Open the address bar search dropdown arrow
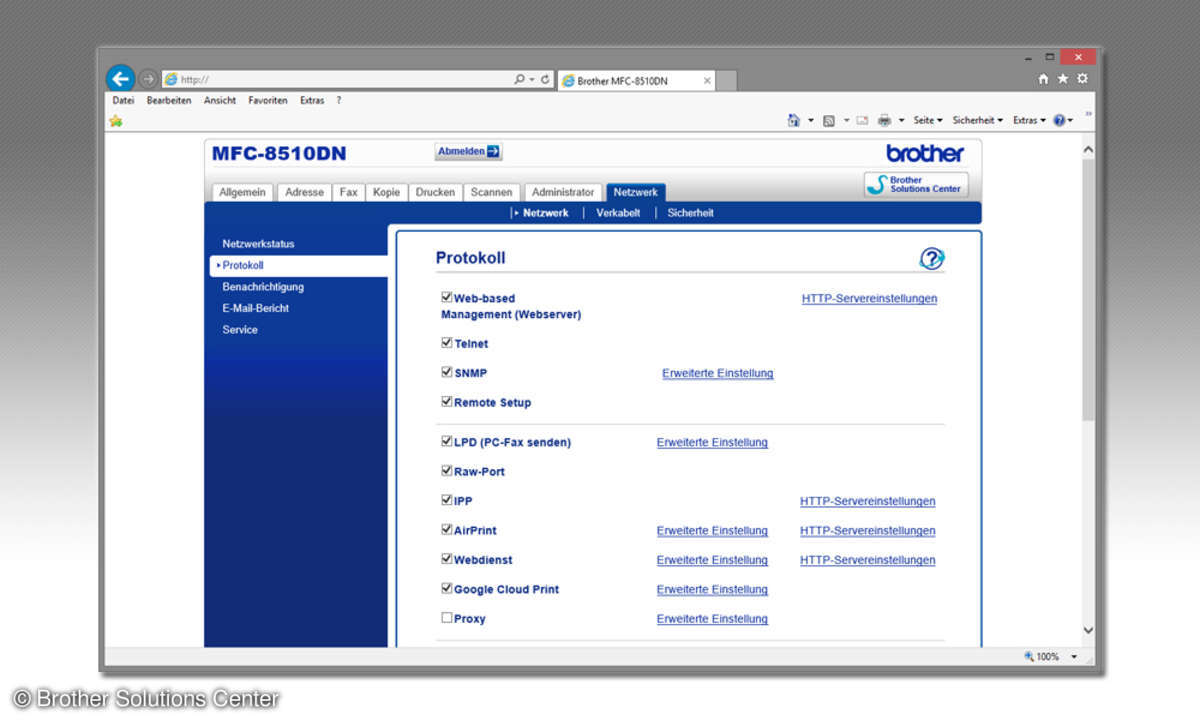Viewport: 1200px width, 720px height. point(532,79)
